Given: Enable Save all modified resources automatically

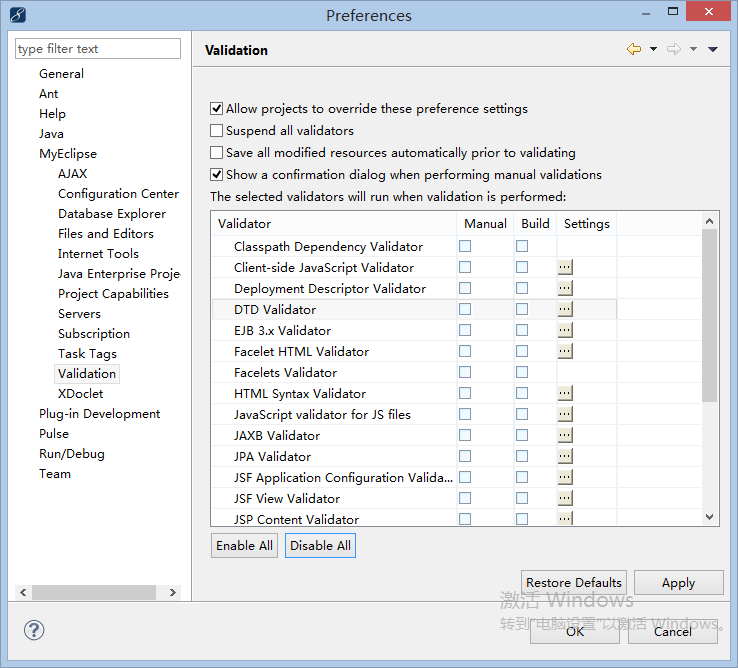Looking at the screenshot, I should pyautogui.click(x=216, y=153).
